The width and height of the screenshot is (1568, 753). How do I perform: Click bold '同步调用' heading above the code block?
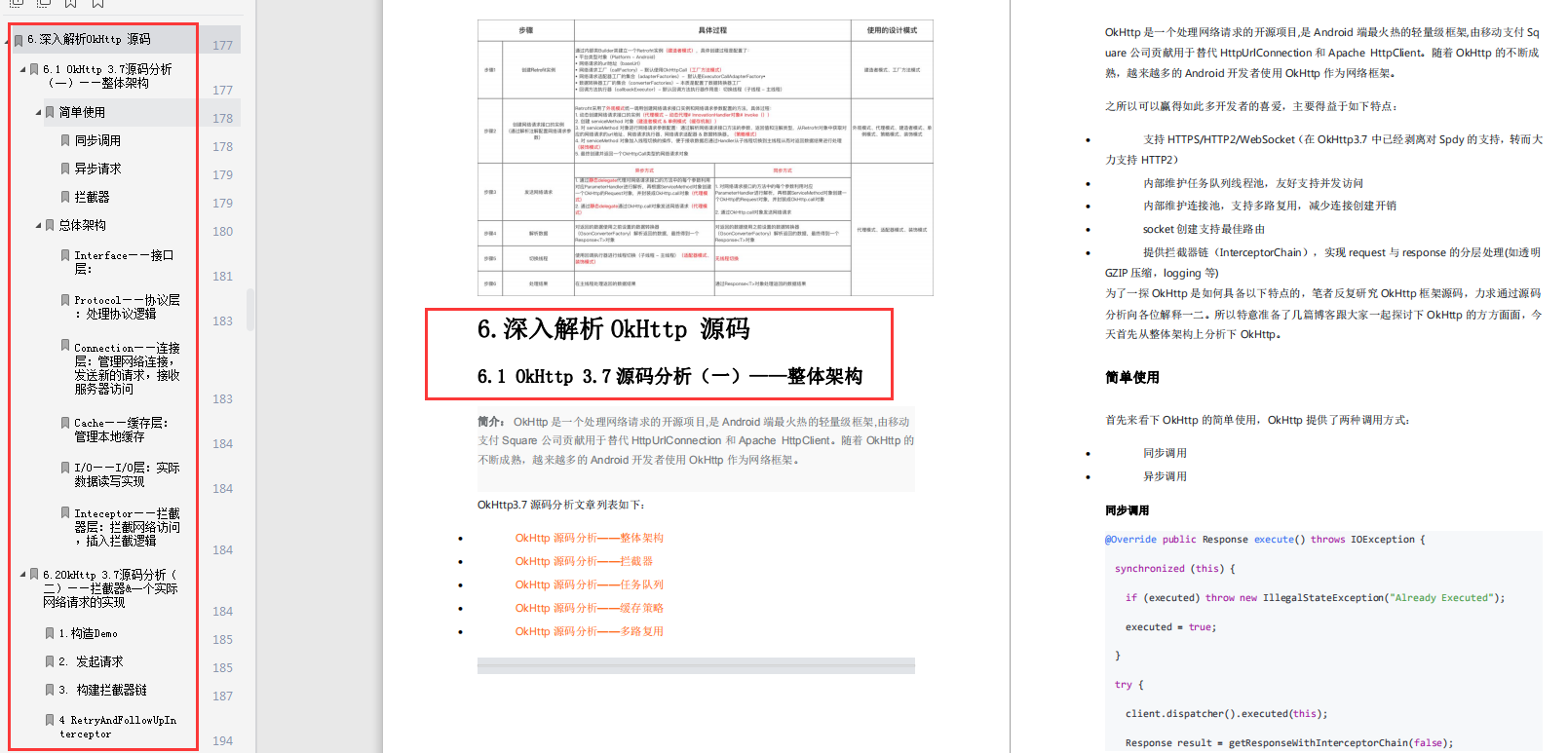[x=1127, y=510]
